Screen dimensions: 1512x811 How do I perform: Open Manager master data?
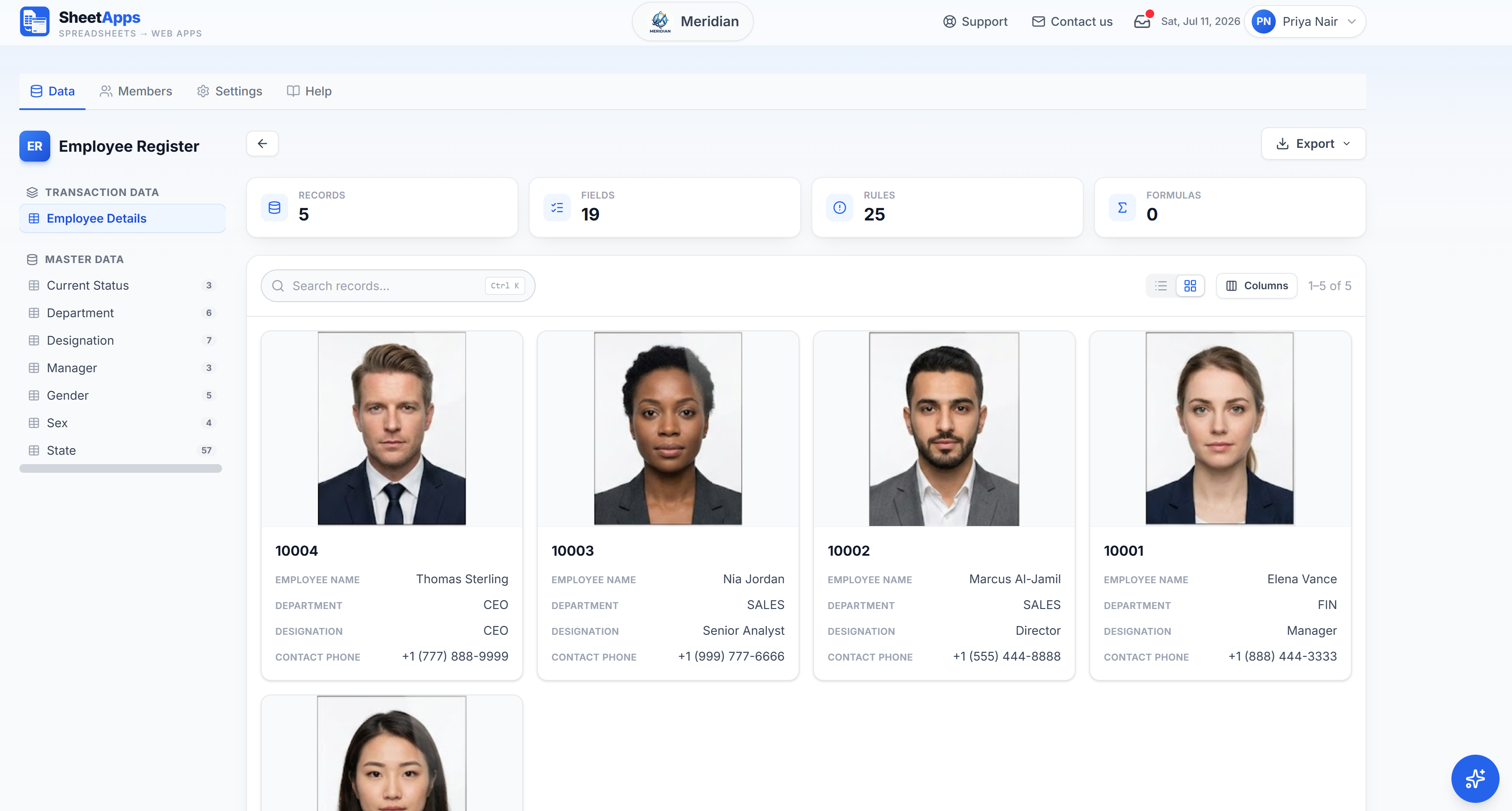[x=122, y=368]
